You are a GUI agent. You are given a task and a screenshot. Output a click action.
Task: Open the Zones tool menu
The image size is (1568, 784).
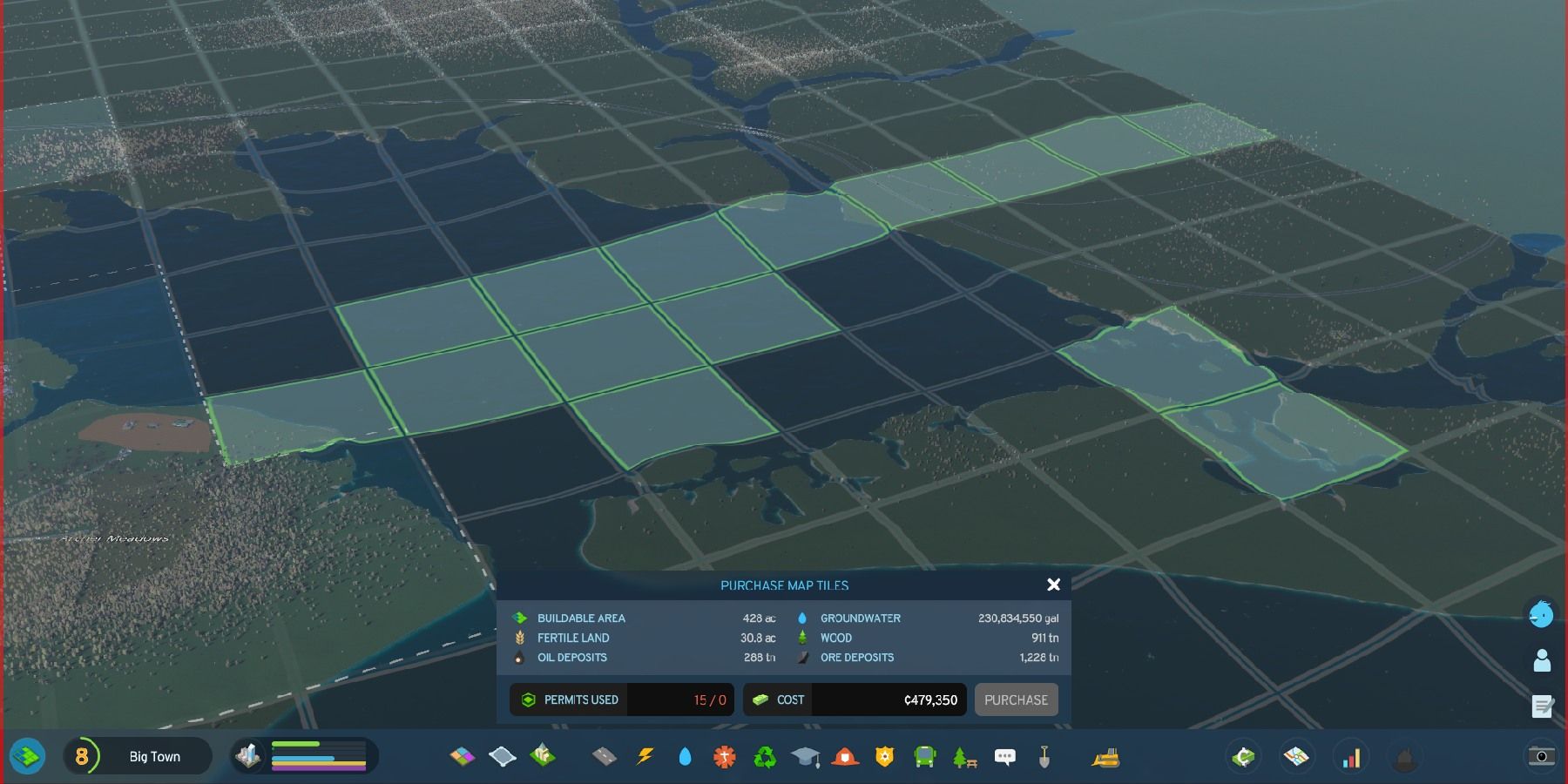463,756
